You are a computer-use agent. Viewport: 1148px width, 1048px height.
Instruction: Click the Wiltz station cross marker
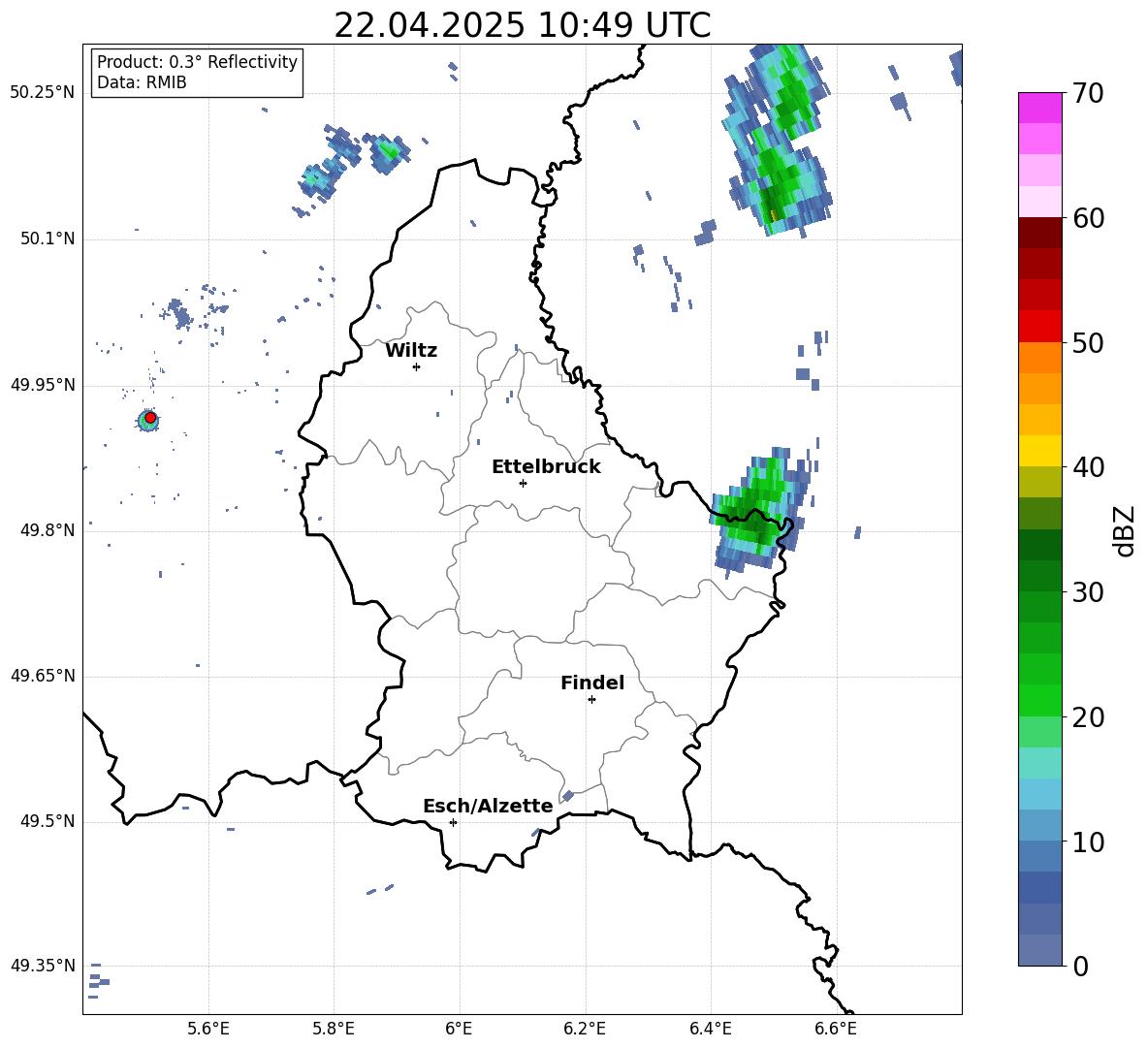[x=417, y=366]
